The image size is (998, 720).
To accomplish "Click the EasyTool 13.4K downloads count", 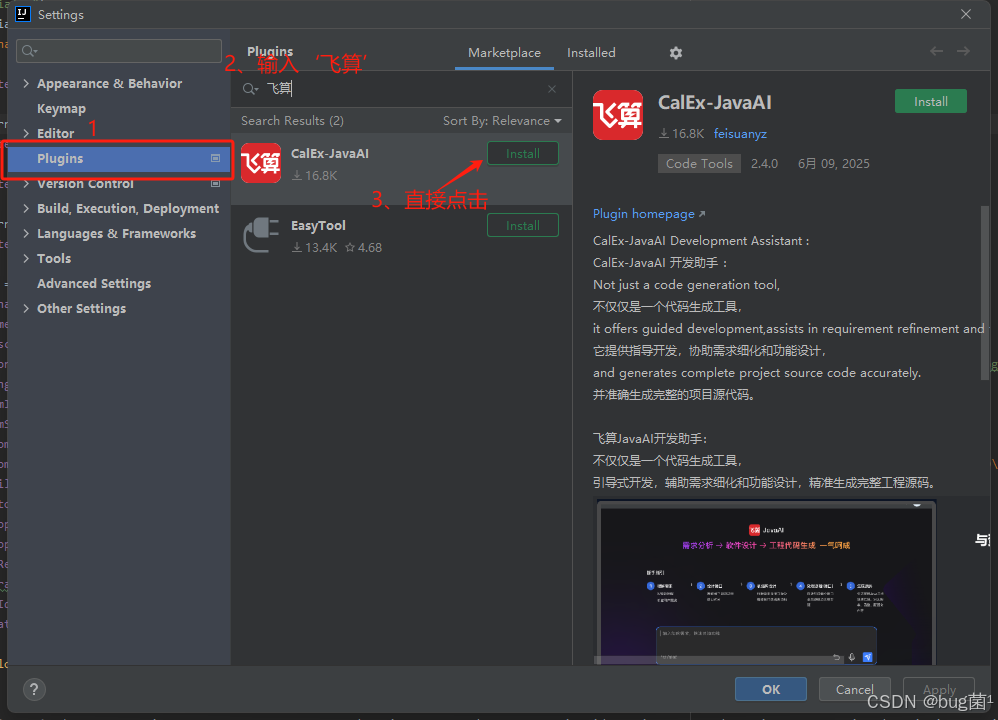I will [314, 248].
